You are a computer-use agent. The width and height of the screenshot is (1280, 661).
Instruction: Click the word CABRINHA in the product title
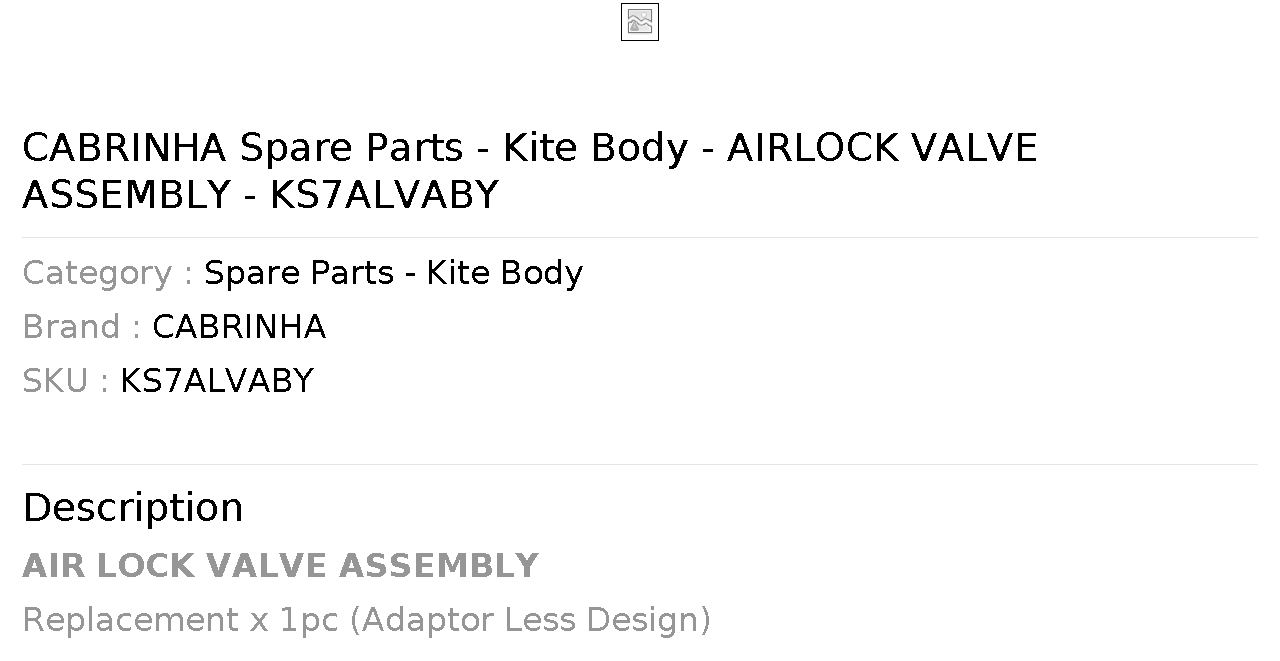tap(125, 148)
